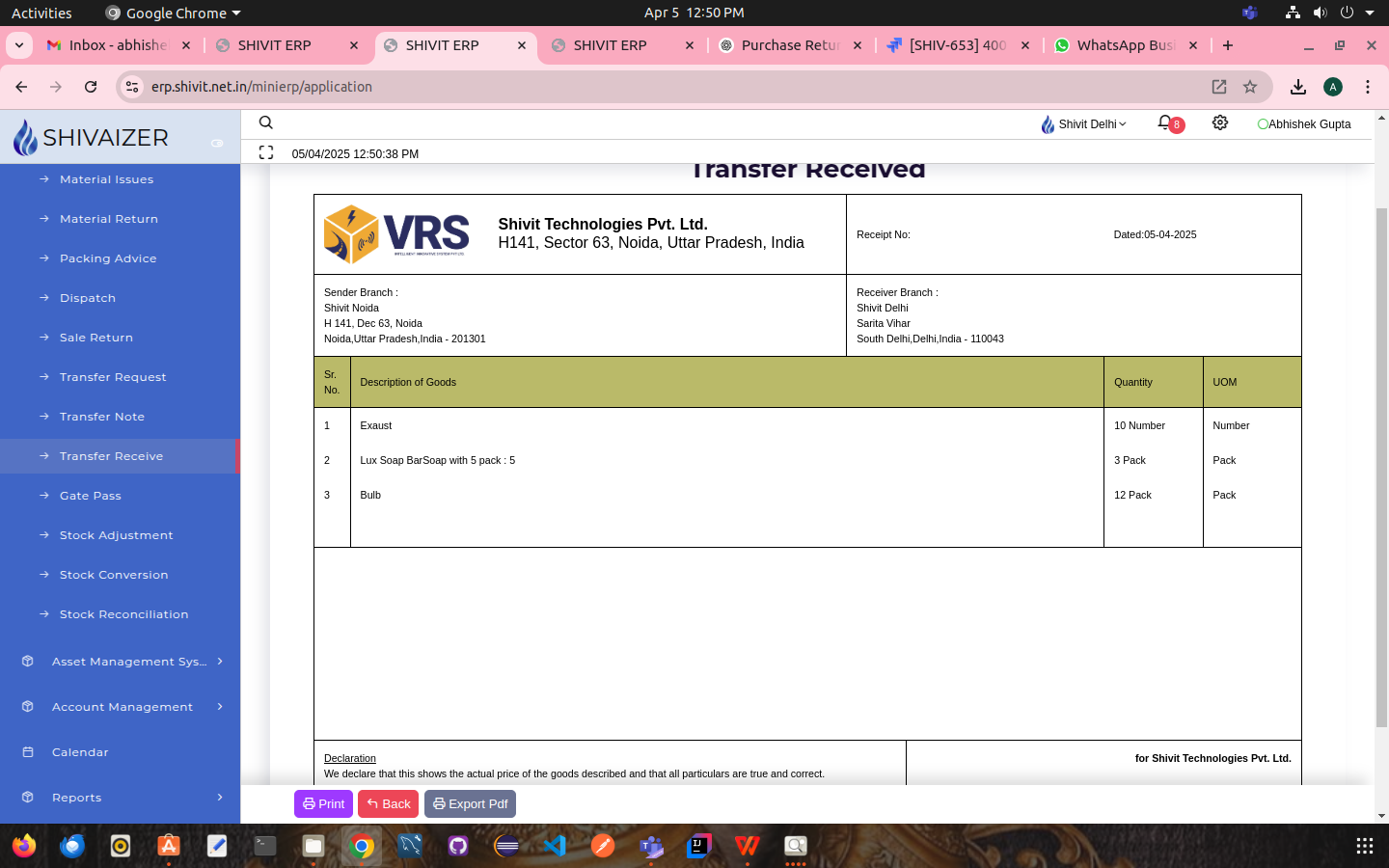Viewport: 1389px width, 868px height.
Task: Open the settings gear icon
Action: 1220,122
